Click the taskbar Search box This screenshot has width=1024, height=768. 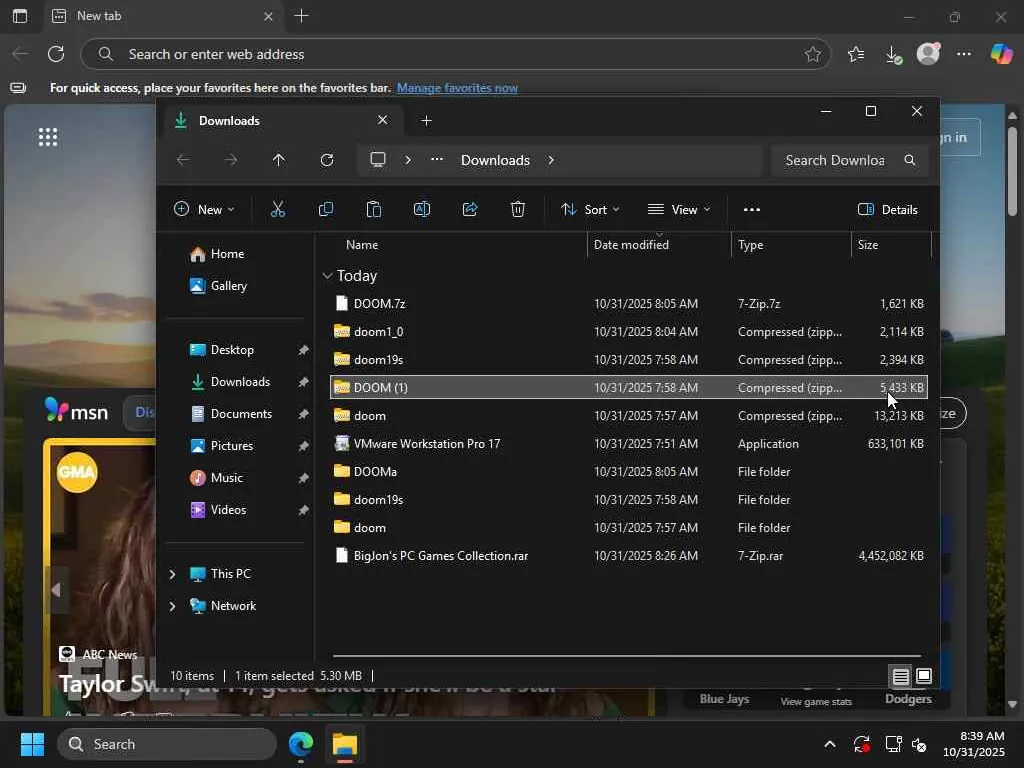click(x=167, y=744)
